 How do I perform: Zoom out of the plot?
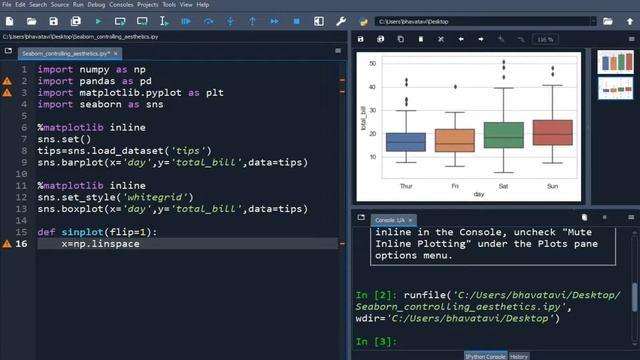point(521,39)
